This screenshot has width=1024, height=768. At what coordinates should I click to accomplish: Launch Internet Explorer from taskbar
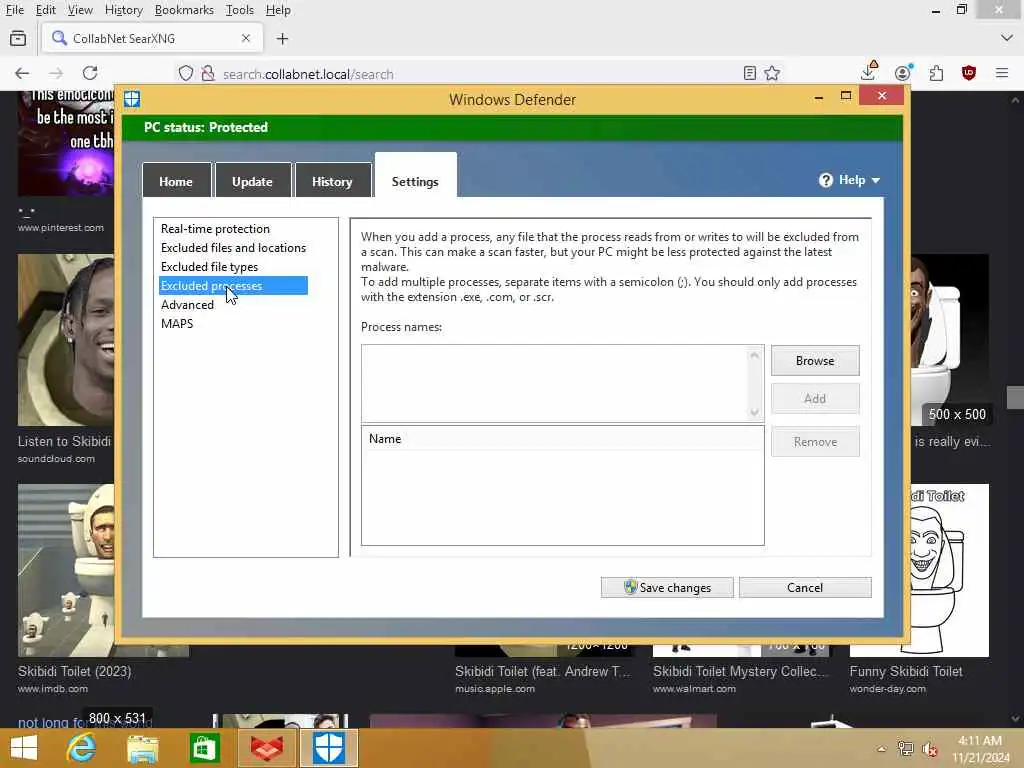(x=81, y=748)
